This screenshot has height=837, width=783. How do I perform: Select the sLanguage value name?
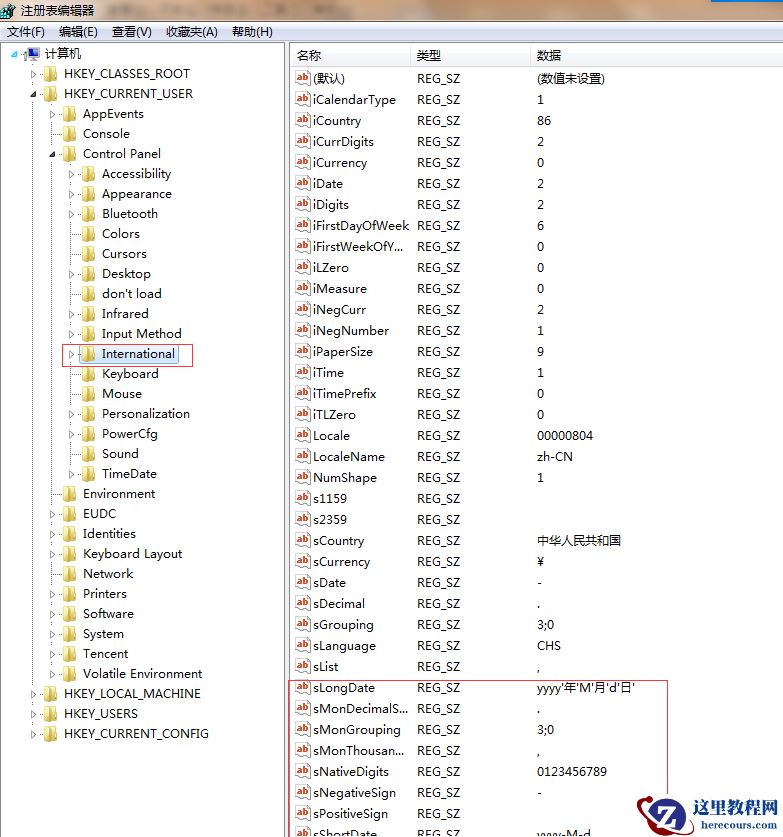[344, 646]
